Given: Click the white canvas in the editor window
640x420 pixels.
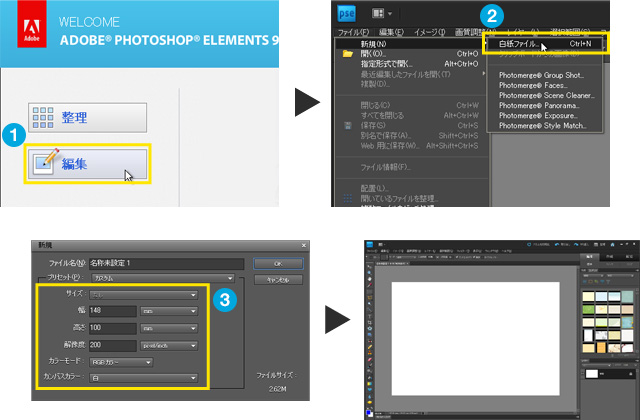Looking at the screenshot, I should (x=476, y=338).
